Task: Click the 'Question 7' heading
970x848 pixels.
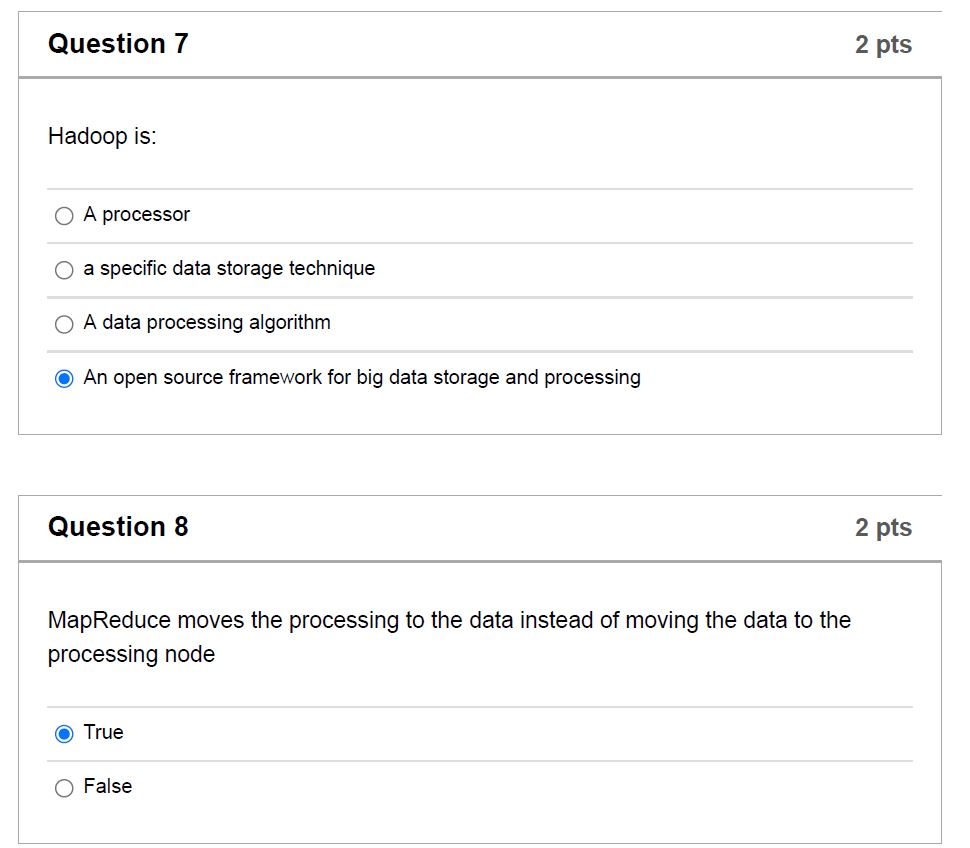Action: coord(118,44)
